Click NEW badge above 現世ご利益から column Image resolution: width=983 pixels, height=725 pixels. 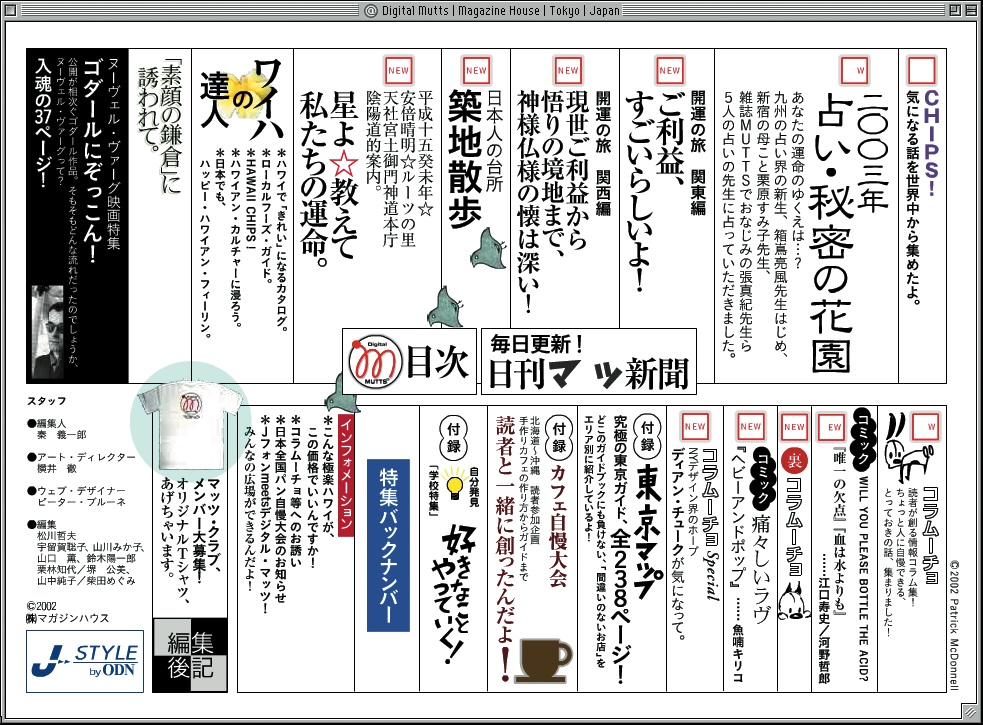568,70
